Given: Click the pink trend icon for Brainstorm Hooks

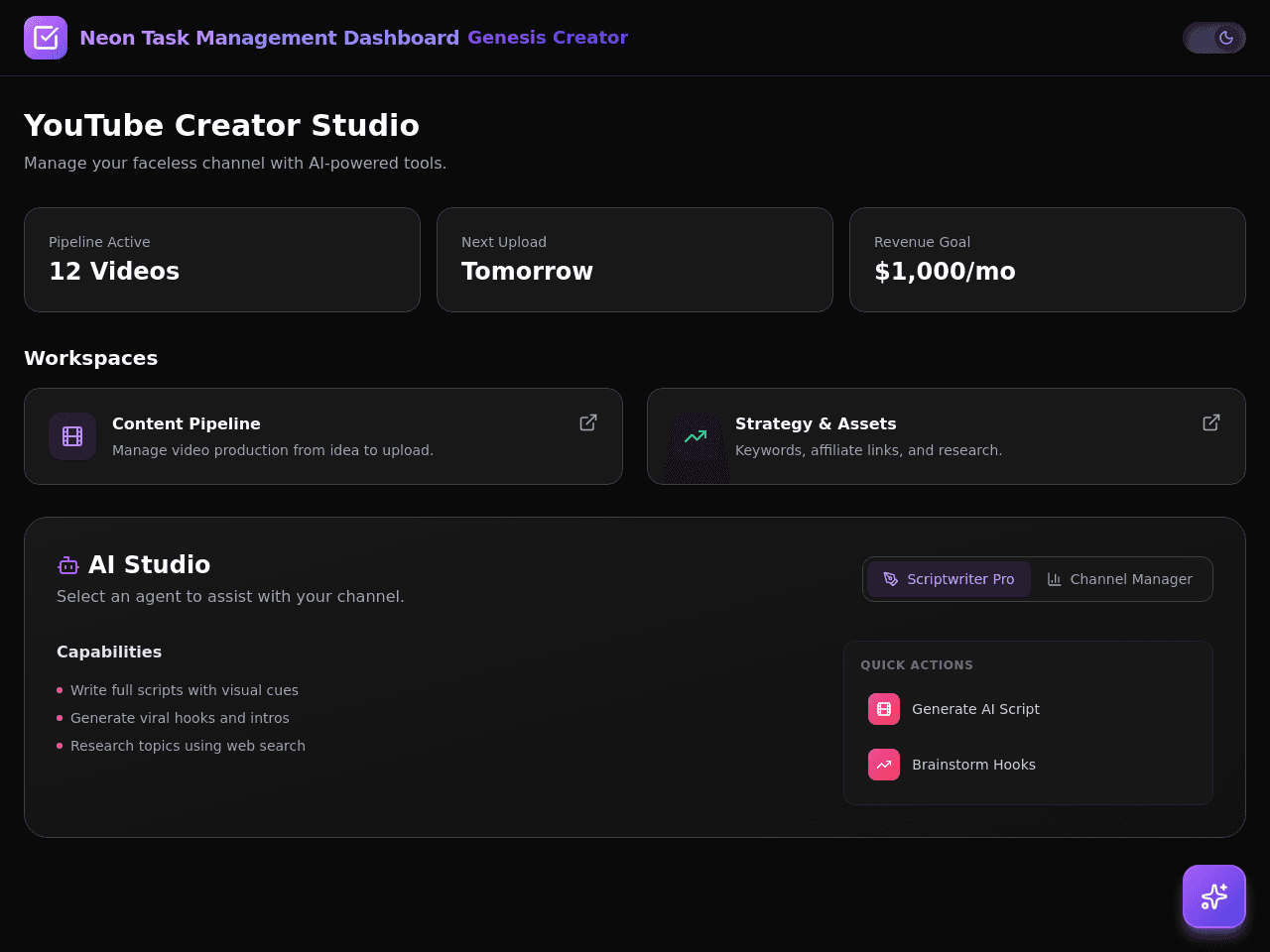Looking at the screenshot, I should [884, 765].
